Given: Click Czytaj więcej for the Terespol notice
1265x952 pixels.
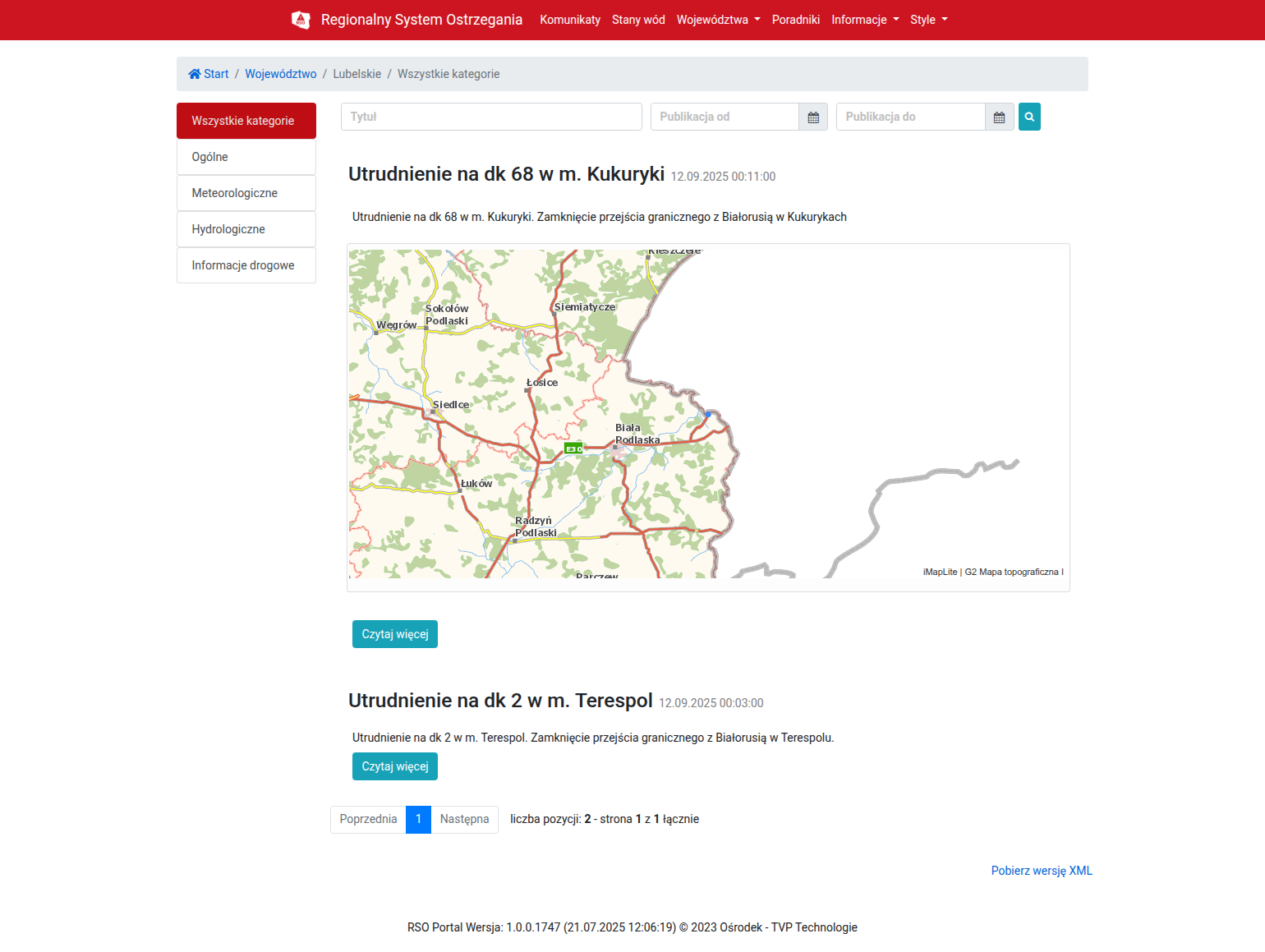Looking at the screenshot, I should click(395, 766).
